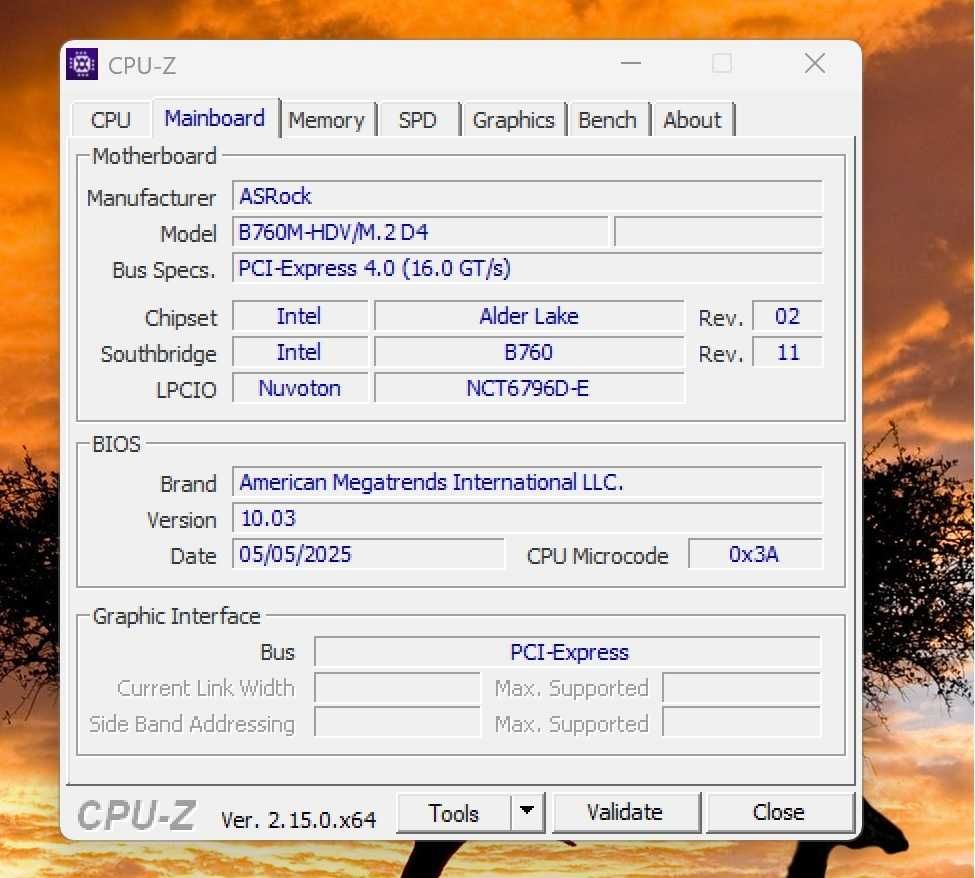Click the CPU-Z app icon in title bar
Screen dimensions: 975x878
[82, 63]
